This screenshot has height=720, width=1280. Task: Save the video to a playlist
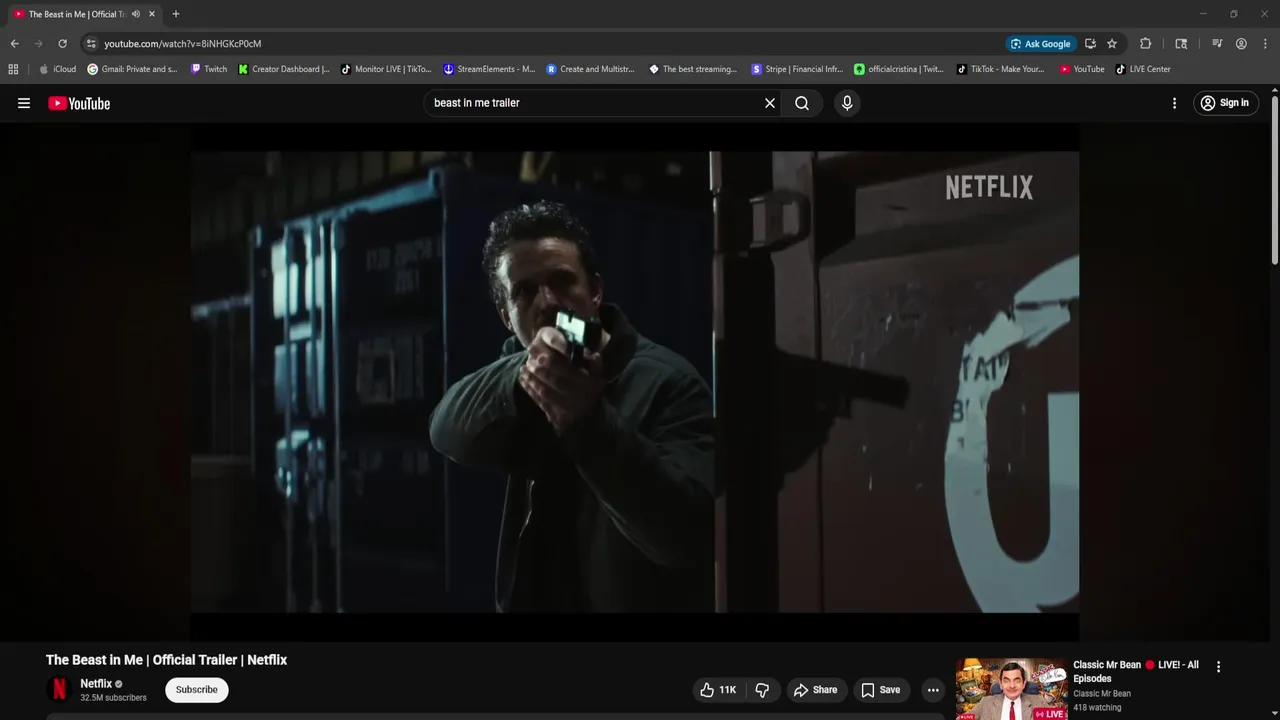coord(880,690)
